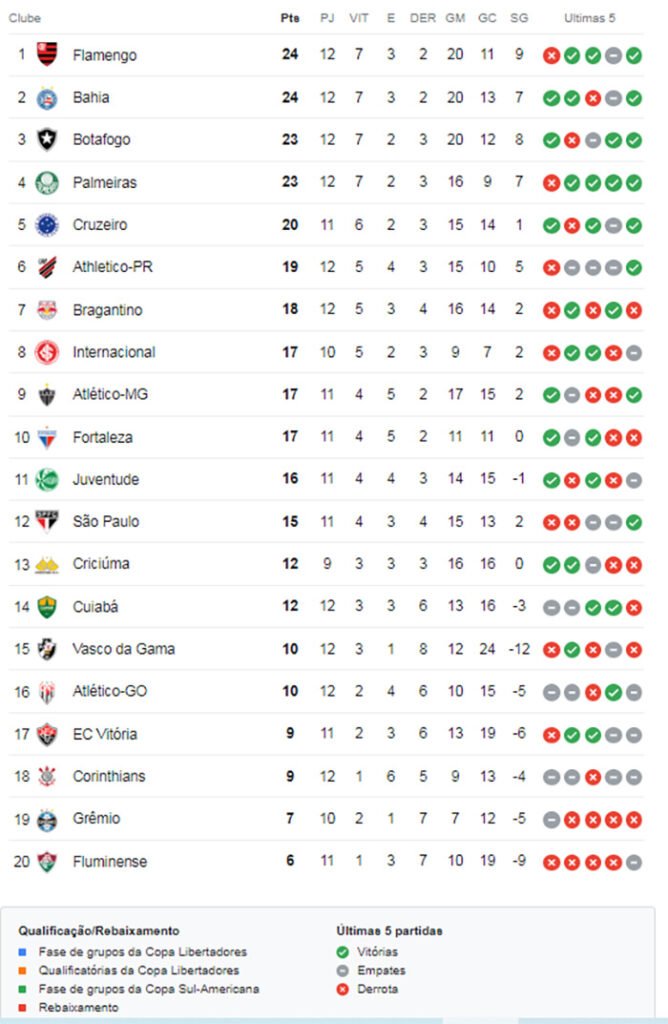This screenshot has height=1024, width=668.
Task: Open the São Paulo team link
Action: point(105,521)
